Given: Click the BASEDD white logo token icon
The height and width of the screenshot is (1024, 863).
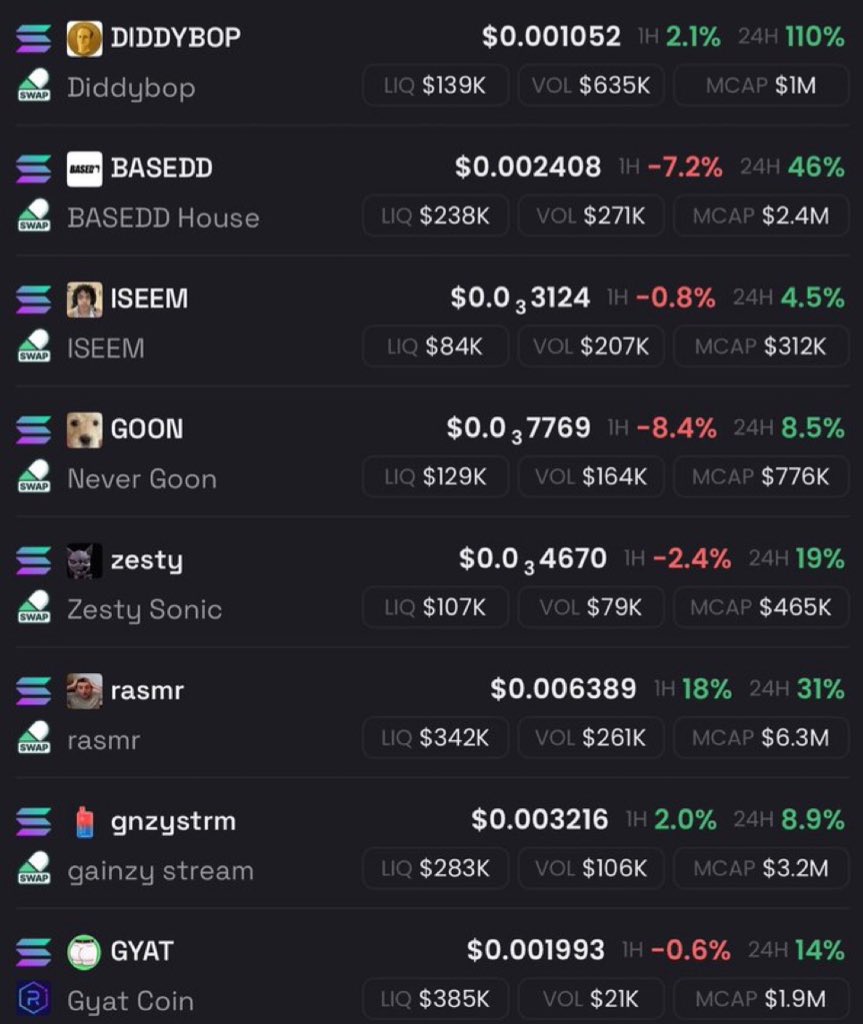Looking at the screenshot, I should click(x=84, y=169).
